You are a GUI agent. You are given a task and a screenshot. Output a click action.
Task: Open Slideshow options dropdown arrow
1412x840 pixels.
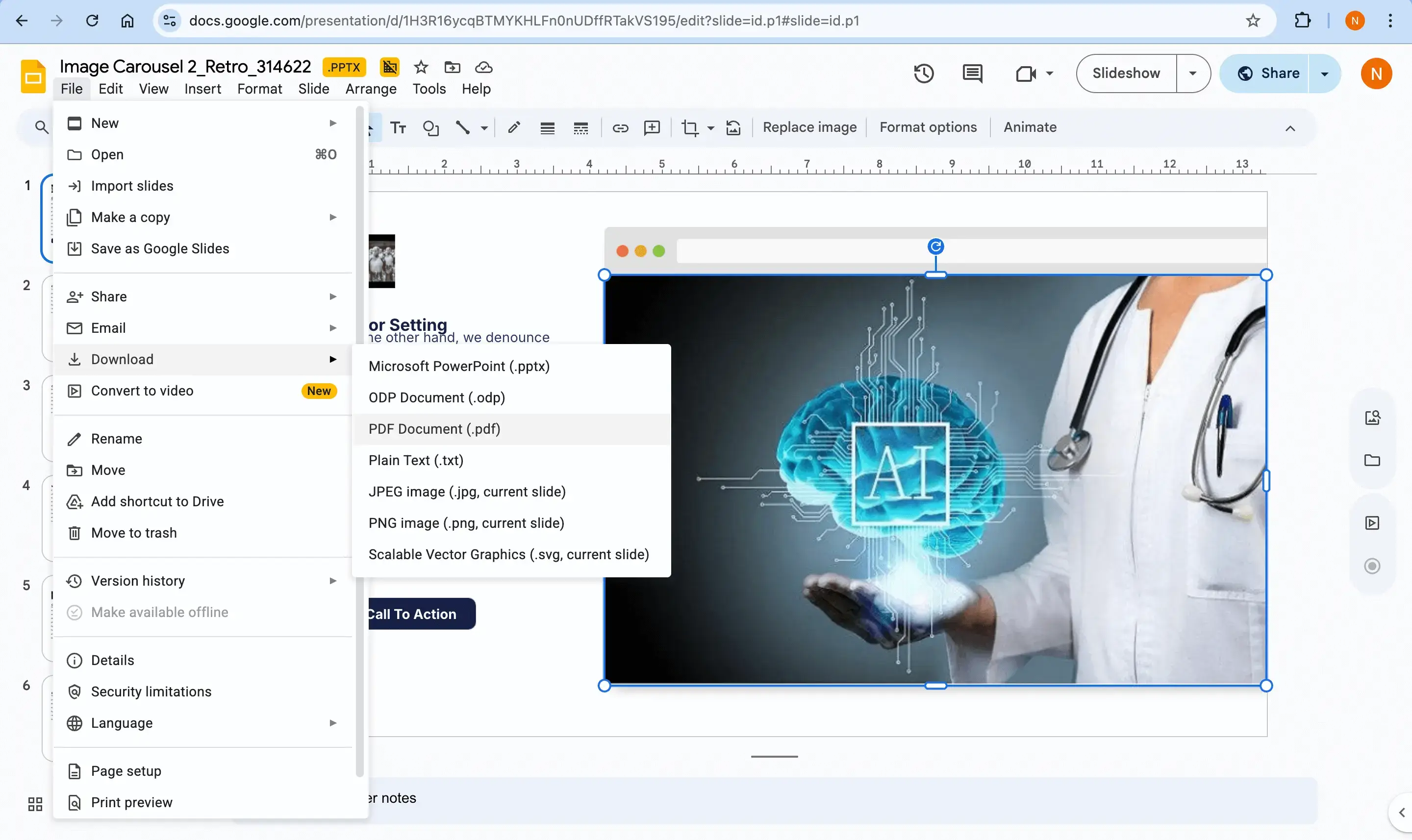1192,74
